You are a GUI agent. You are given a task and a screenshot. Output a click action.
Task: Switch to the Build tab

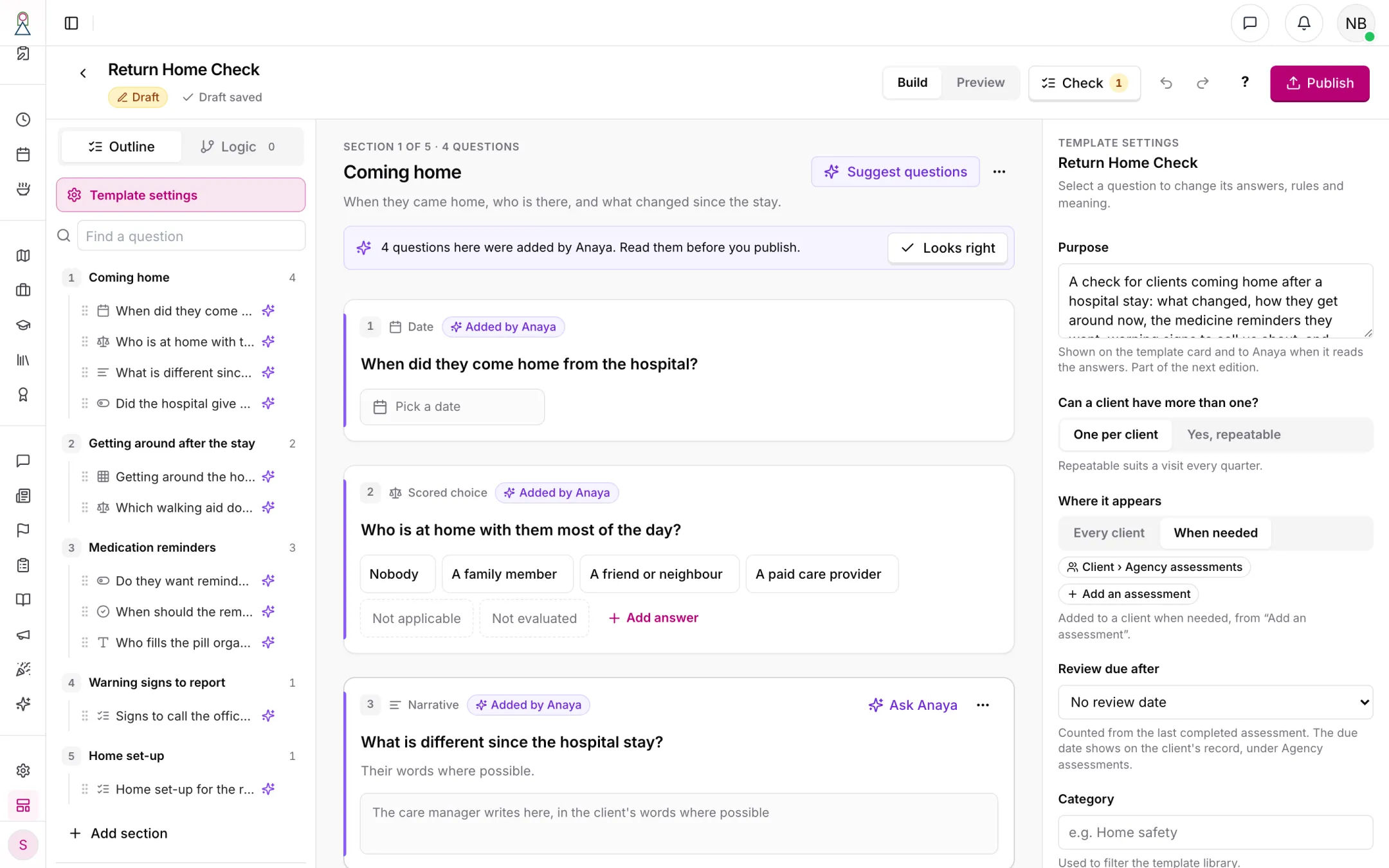point(912,82)
